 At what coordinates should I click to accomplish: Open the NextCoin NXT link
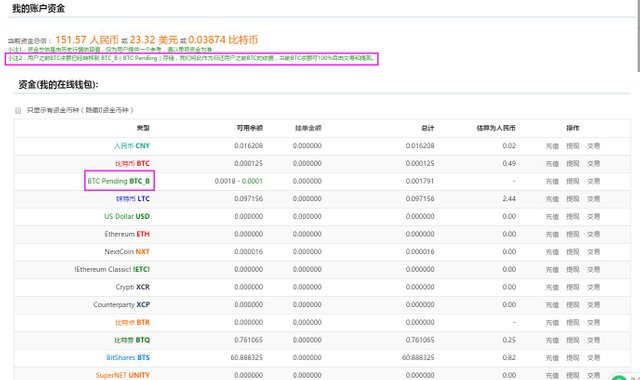pyautogui.click(x=127, y=251)
